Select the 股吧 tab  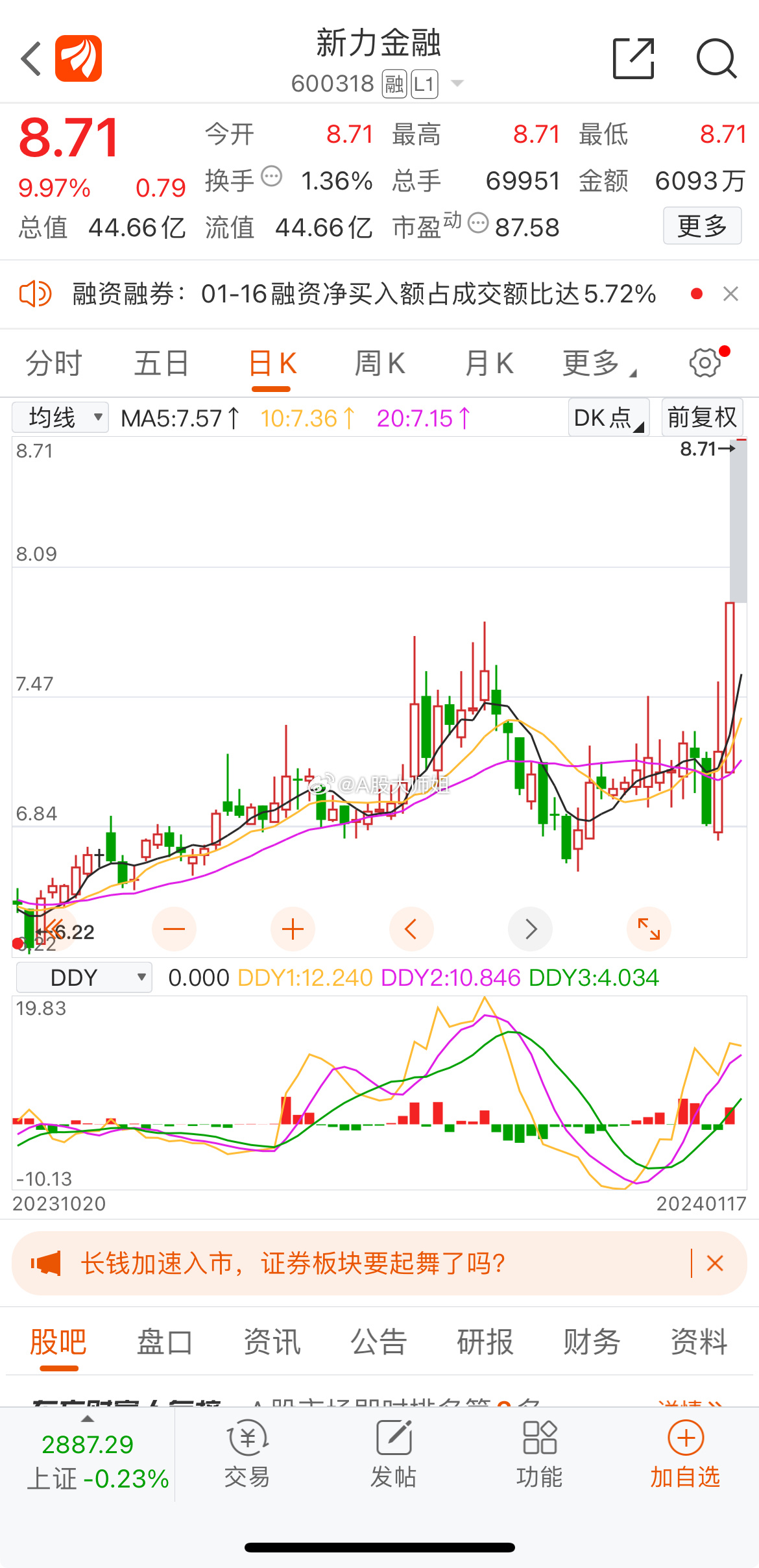coord(58,1341)
